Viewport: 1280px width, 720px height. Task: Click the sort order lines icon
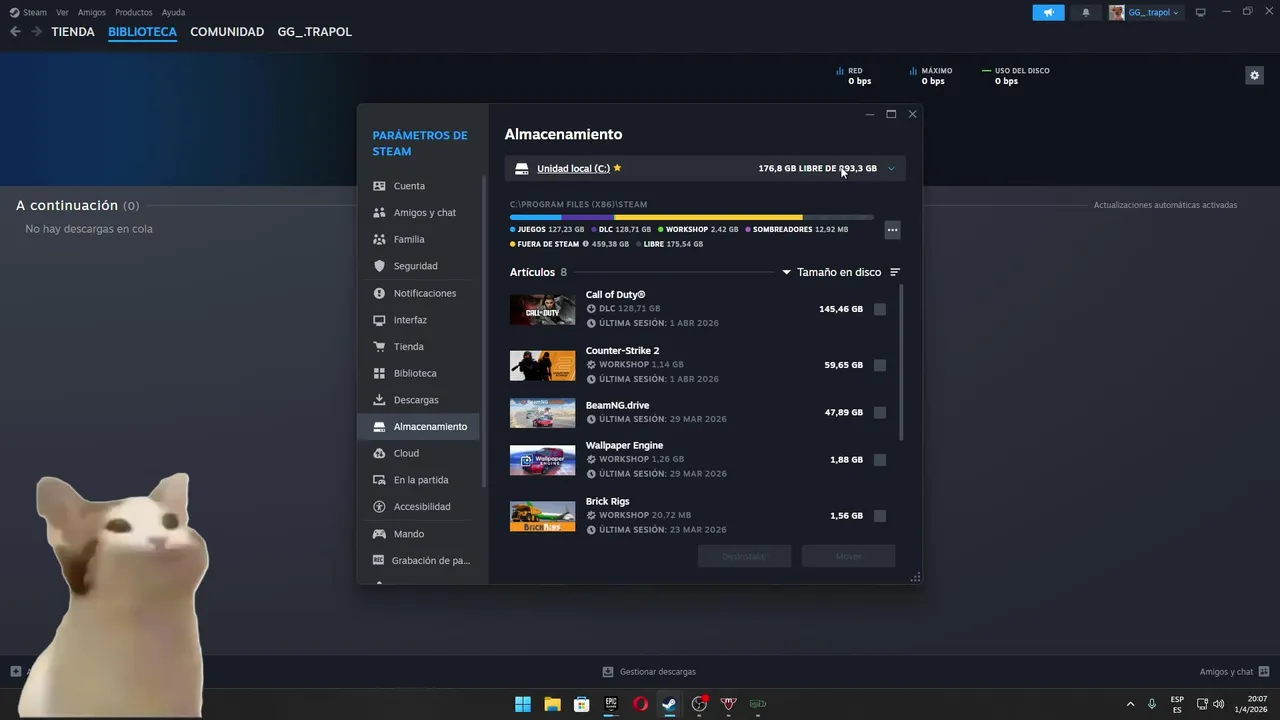click(895, 272)
